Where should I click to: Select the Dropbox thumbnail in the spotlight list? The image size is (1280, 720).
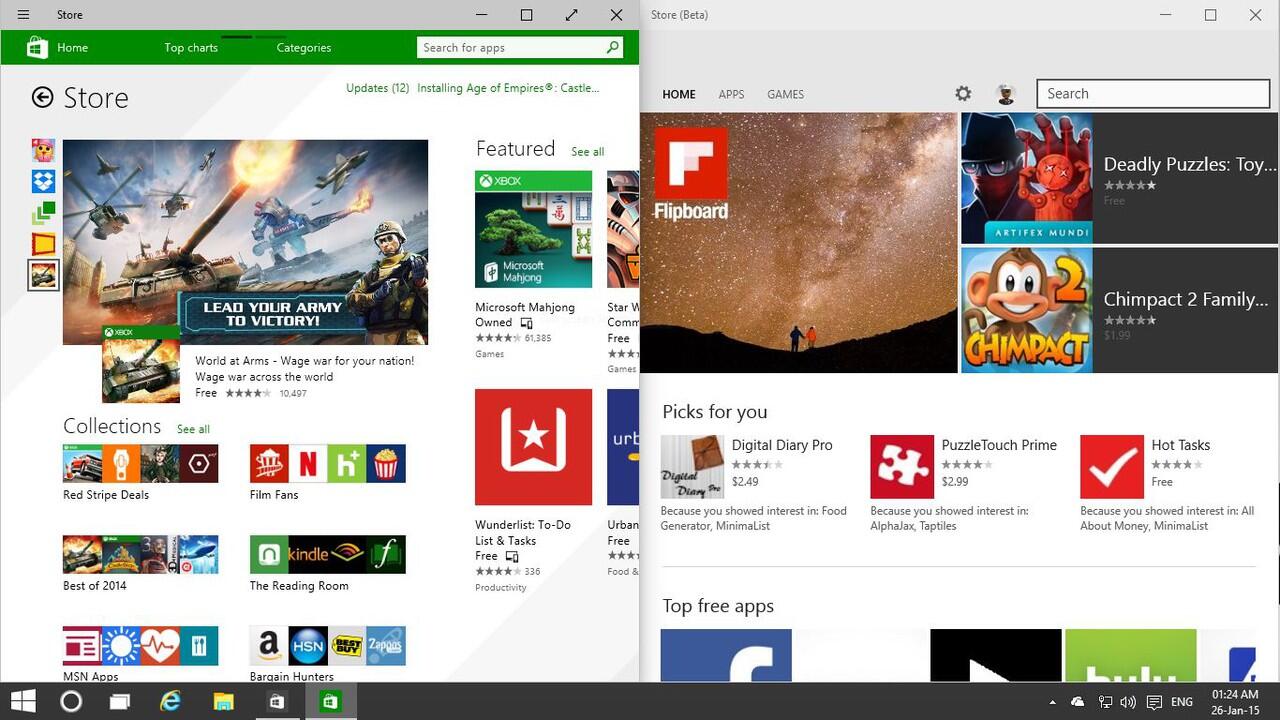tap(43, 181)
